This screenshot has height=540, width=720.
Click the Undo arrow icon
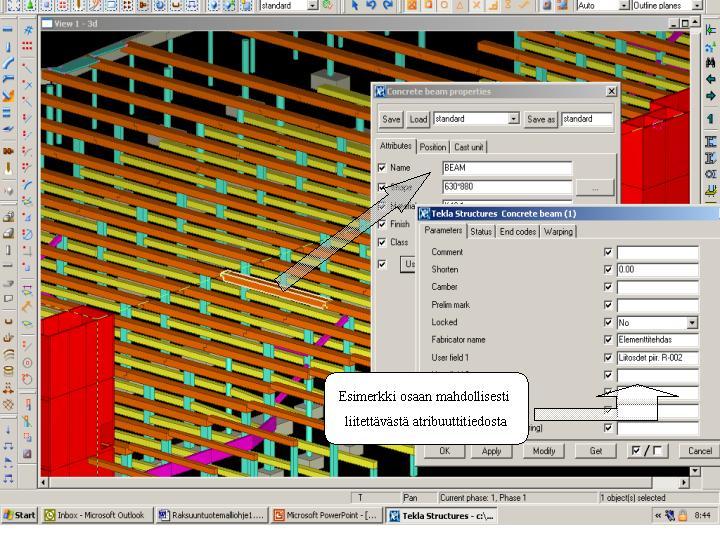click(x=371, y=5)
